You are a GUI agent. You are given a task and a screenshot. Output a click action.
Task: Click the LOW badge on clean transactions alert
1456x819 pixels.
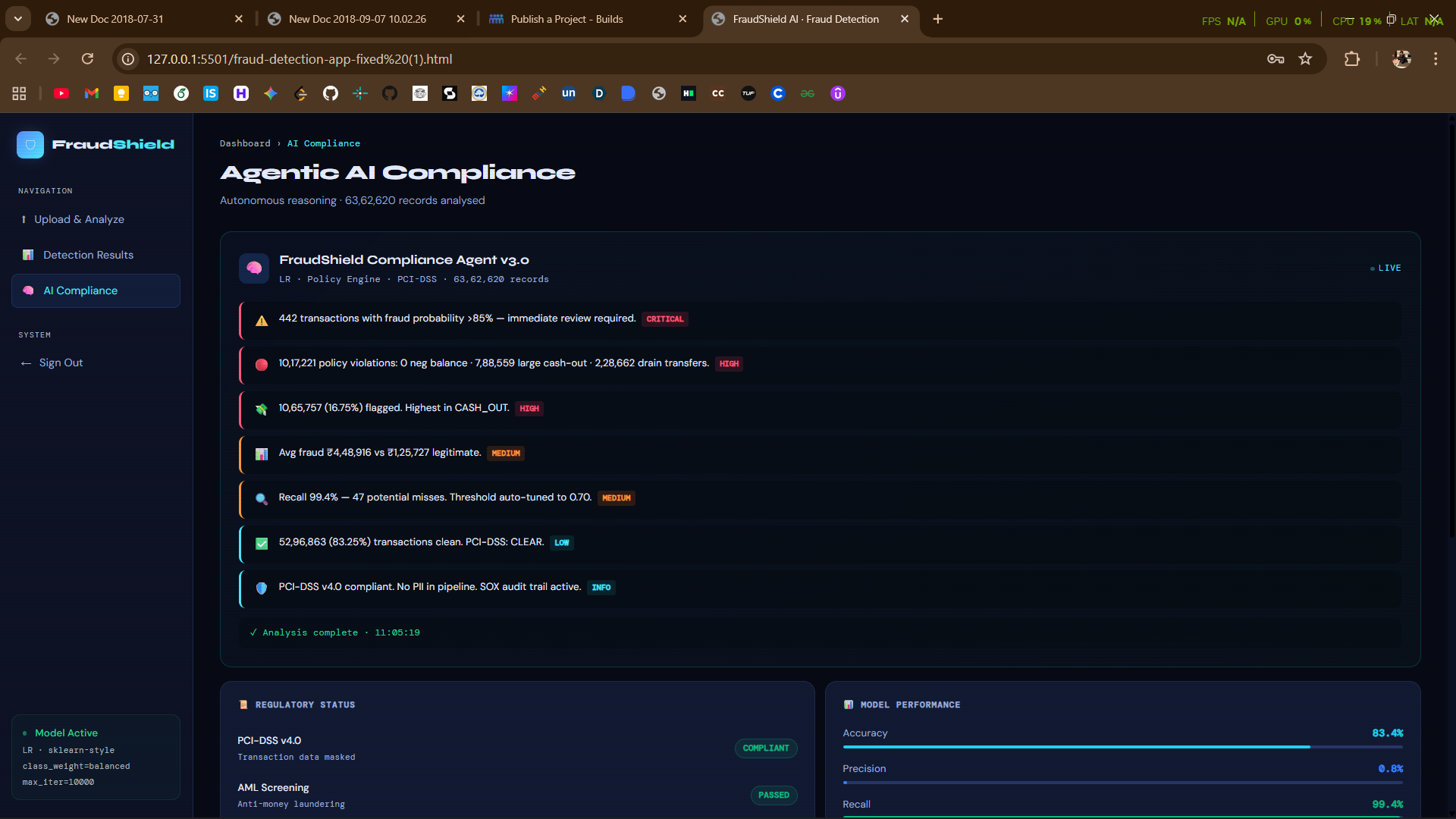click(562, 543)
